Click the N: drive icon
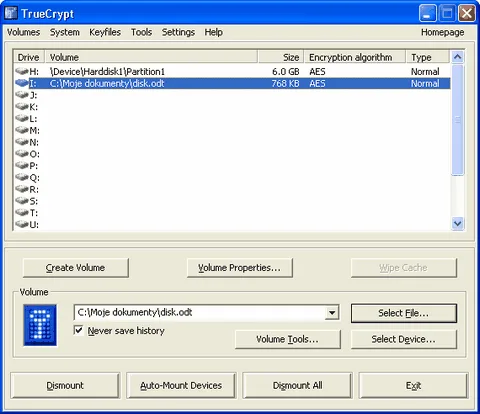 pos(22,142)
